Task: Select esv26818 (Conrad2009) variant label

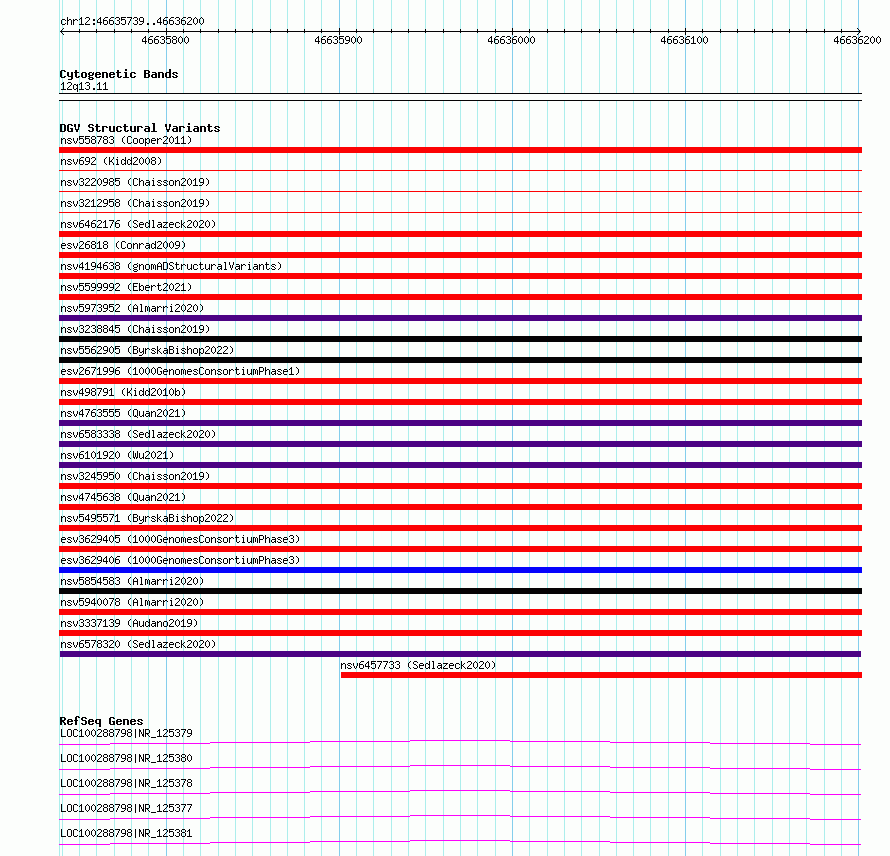Action: click(x=123, y=245)
